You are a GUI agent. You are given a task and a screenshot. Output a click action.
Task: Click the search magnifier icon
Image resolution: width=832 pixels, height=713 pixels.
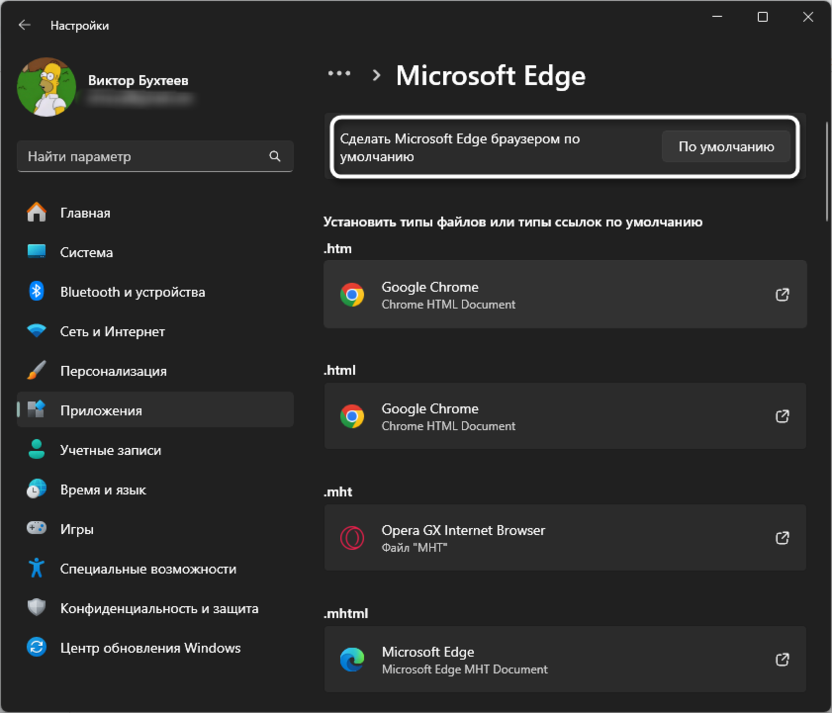275,157
